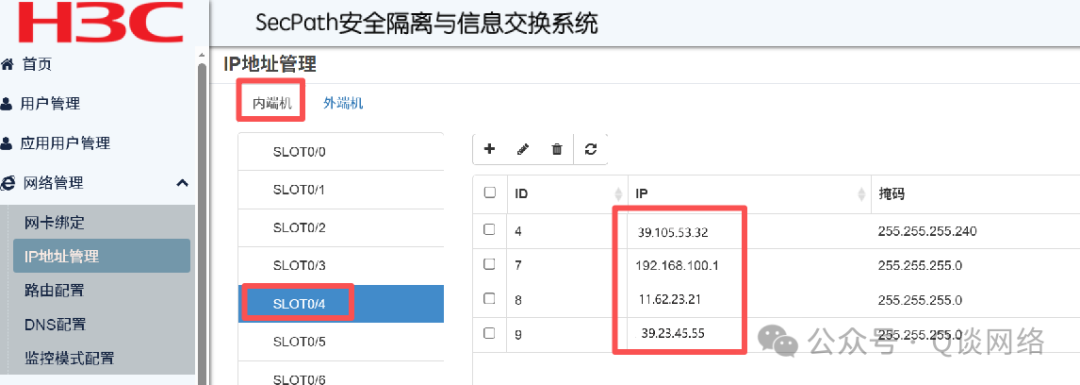This screenshot has height=385, width=1080.
Task: Open 网络管理 menu in sidebar
Action: (53, 183)
